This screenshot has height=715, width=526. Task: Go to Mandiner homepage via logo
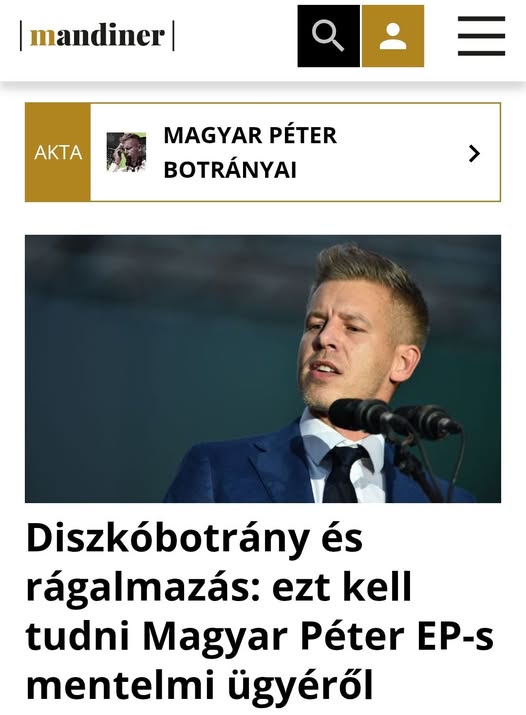pos(97,36)
